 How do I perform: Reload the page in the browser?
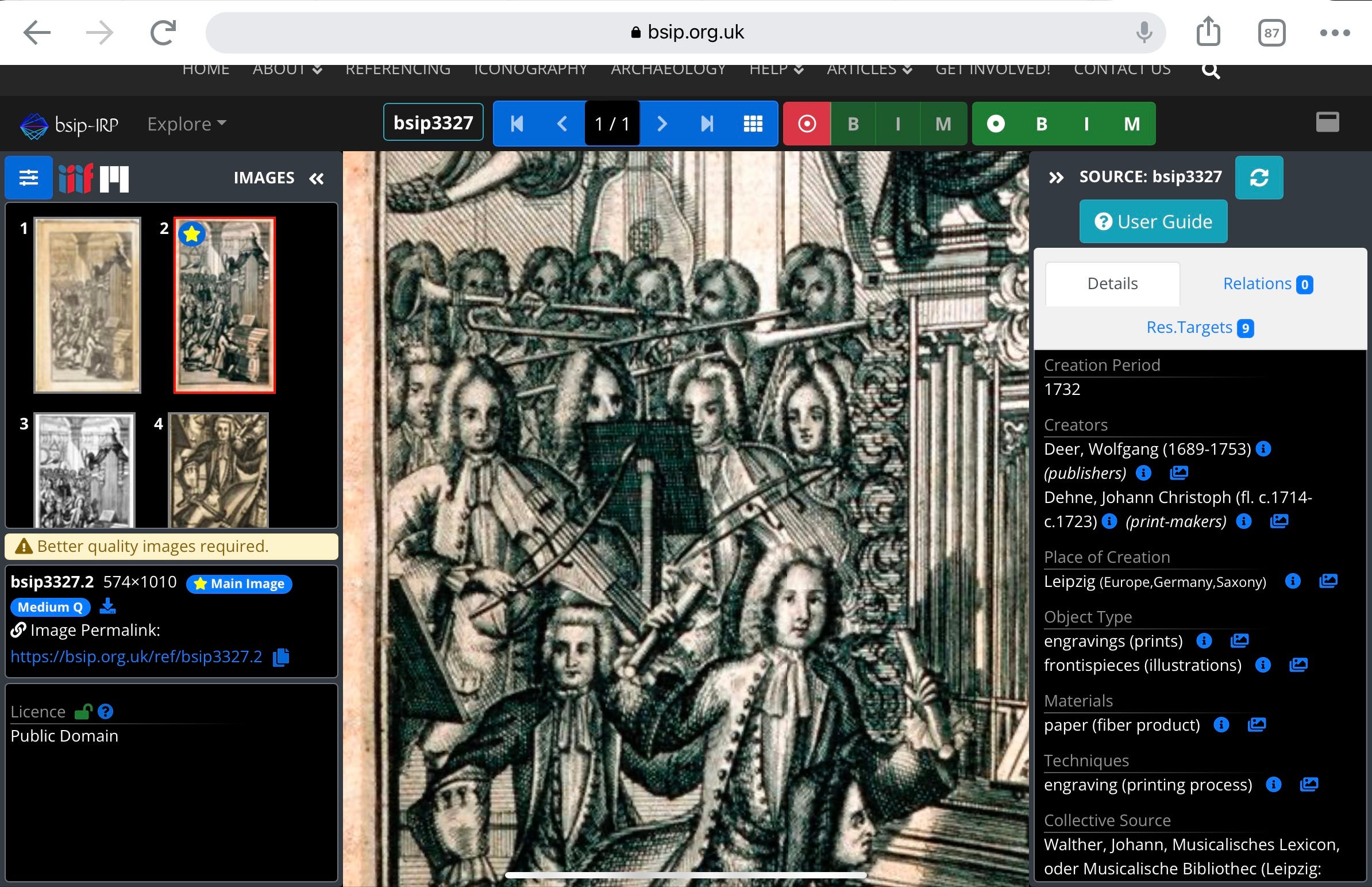click(x=163, y=32)
